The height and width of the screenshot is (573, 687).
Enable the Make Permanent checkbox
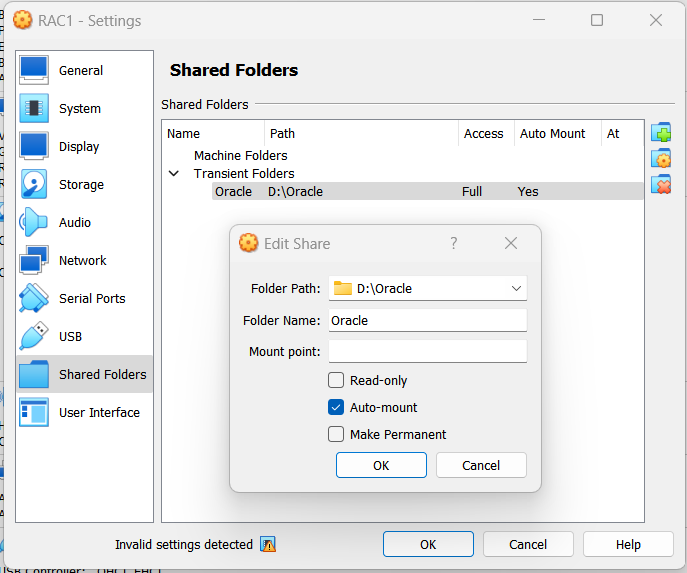click(336, 434)
